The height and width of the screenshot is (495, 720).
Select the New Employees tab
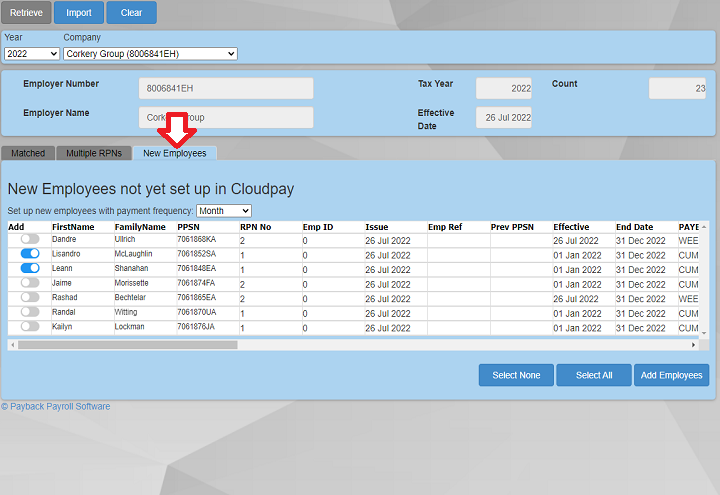tap(175, 153)
